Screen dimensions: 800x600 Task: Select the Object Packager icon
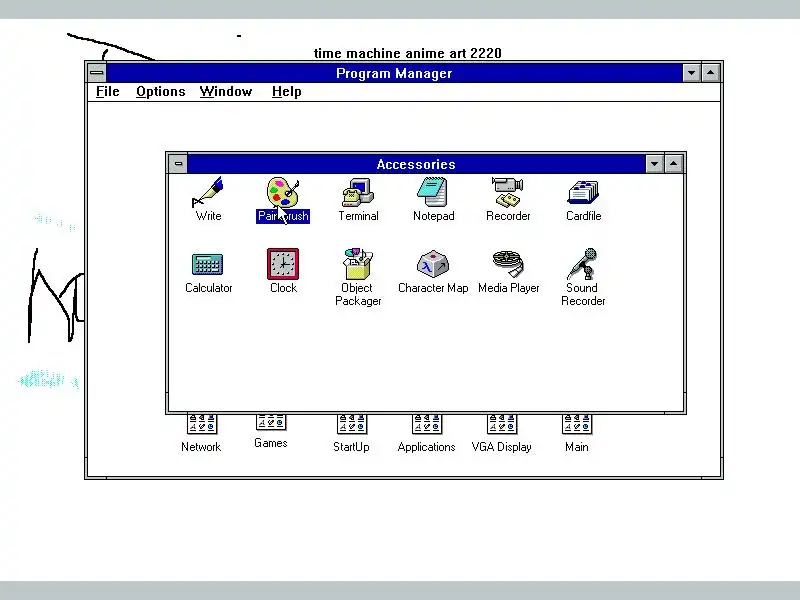pyautogui.click(x=358, y=264)
